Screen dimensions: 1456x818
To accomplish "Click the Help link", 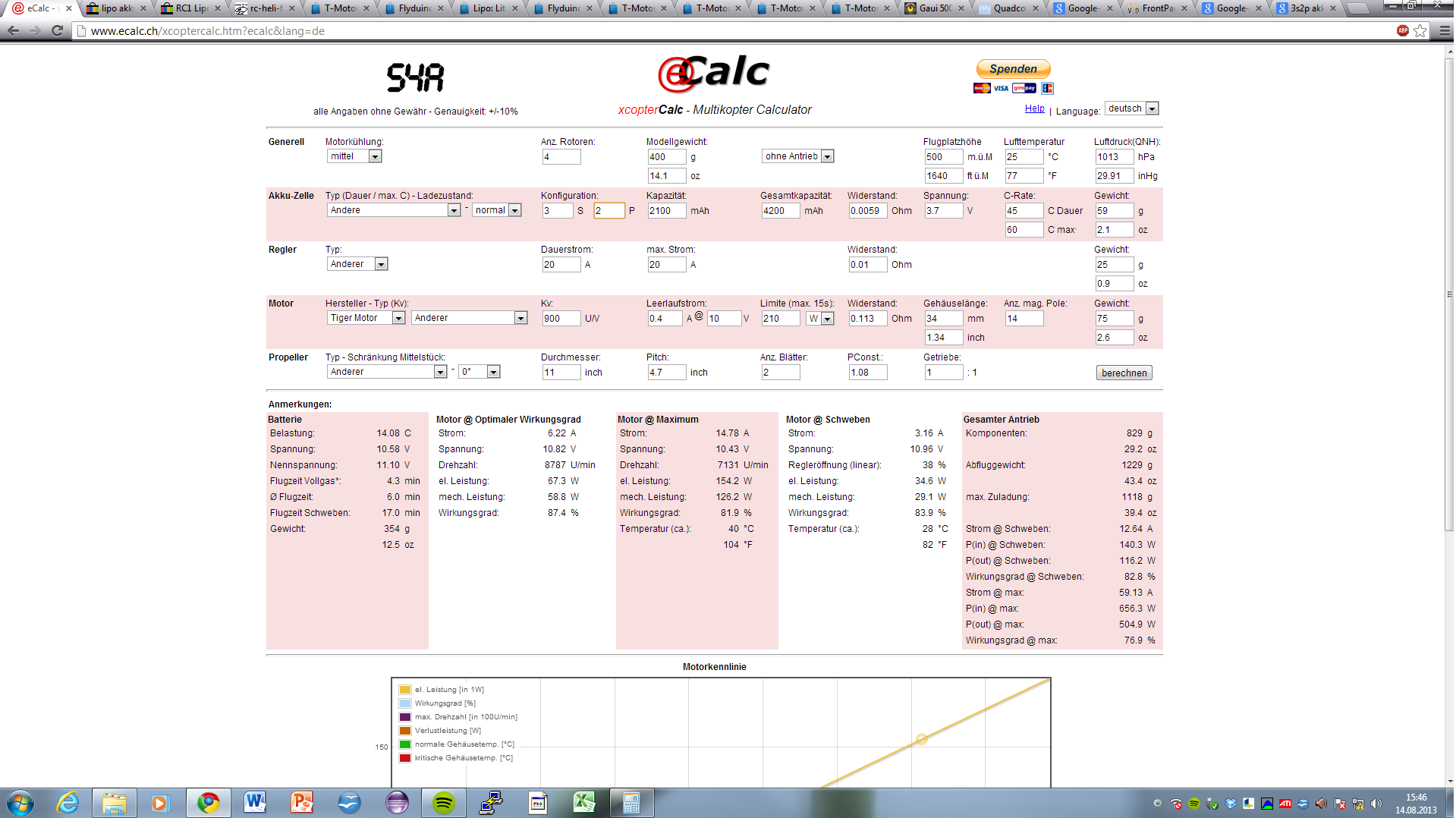I will pyautogui.click(x=1034, y=109).
